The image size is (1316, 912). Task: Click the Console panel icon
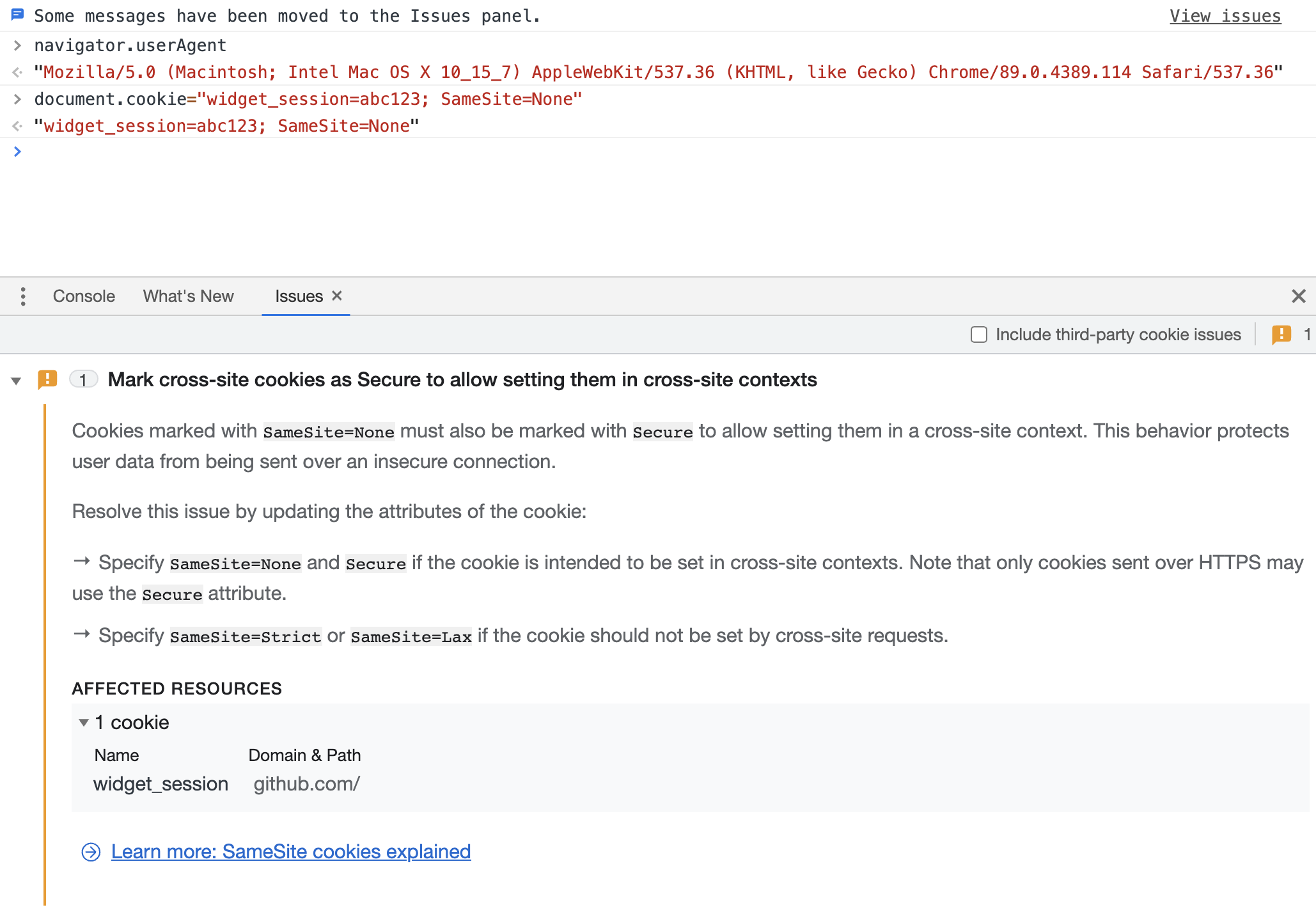[85, 296]
